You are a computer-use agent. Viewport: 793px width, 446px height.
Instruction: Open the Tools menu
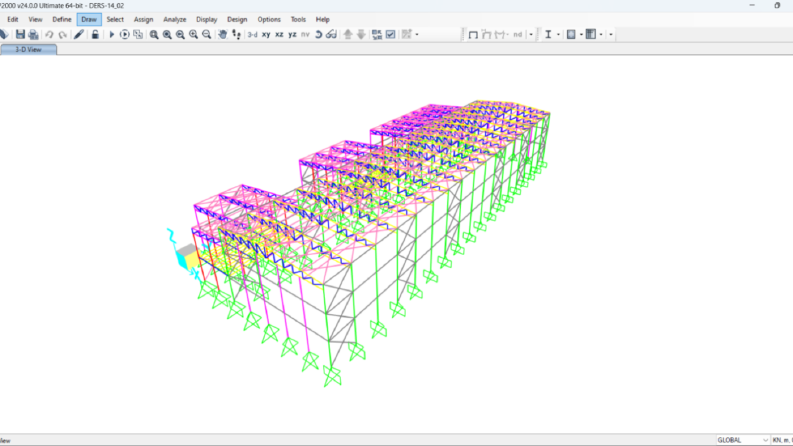coord(298,19)
